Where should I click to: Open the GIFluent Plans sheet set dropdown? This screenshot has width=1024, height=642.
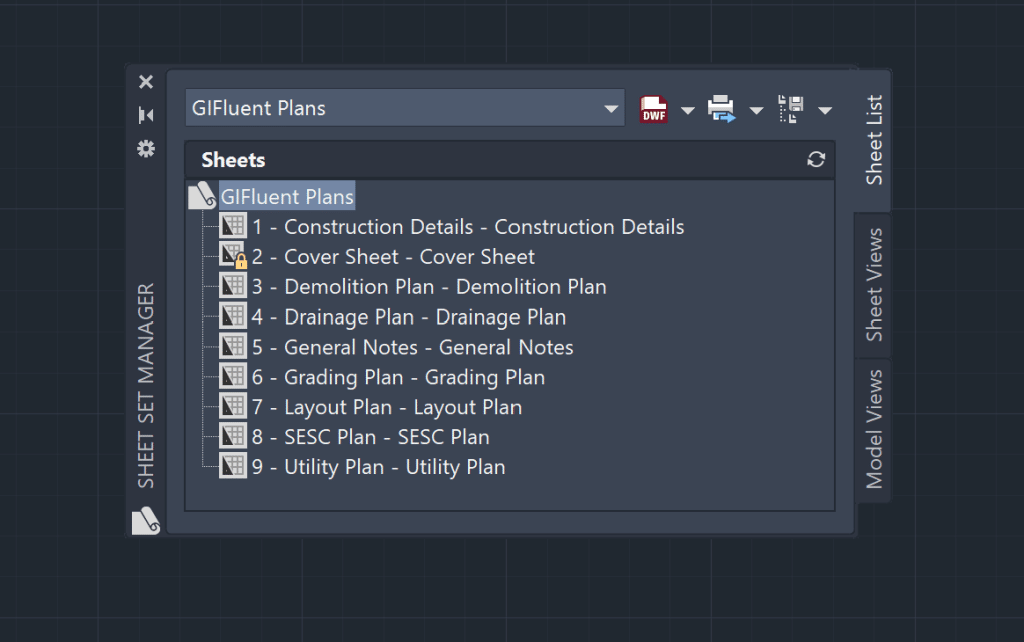tap(612, 108)
